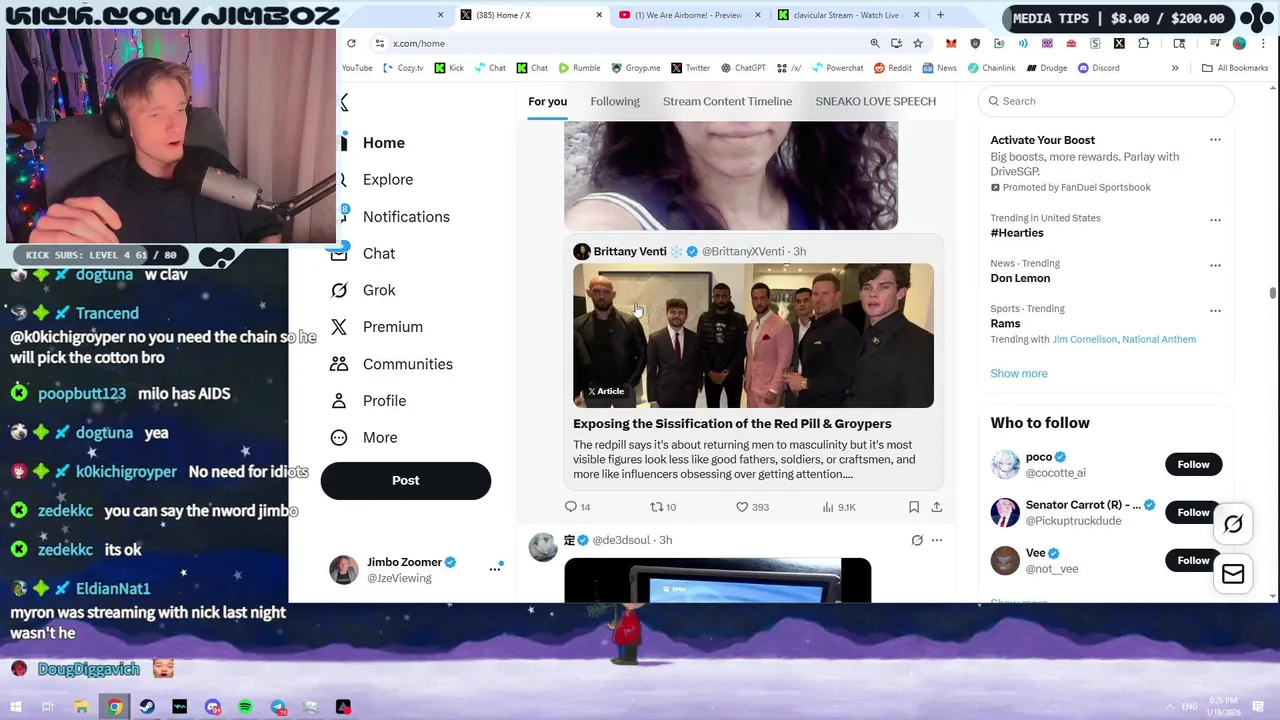Open File Explorer from the taskbar
1280x720 pixels.
82,707
